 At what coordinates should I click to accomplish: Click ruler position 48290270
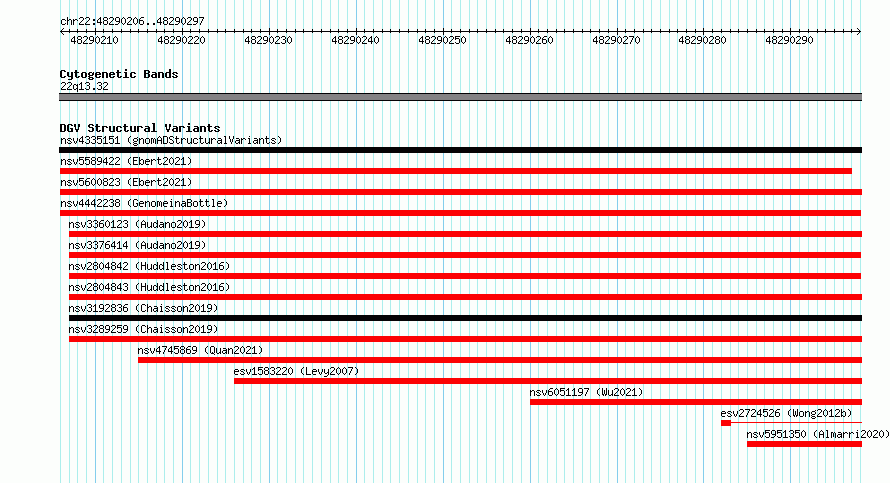tap(616, 40)
